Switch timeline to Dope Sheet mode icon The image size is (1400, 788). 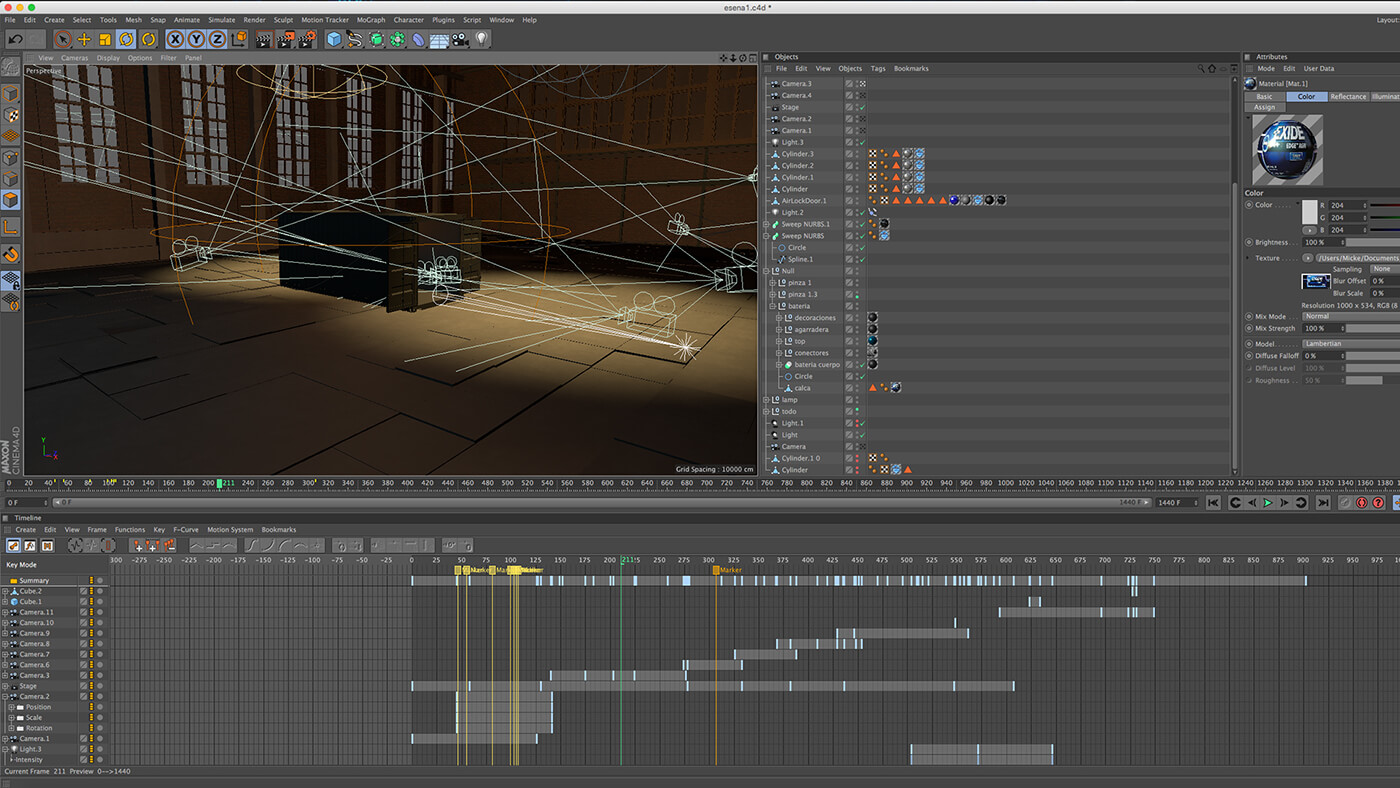pyautogui.click(x=13, y=546)
